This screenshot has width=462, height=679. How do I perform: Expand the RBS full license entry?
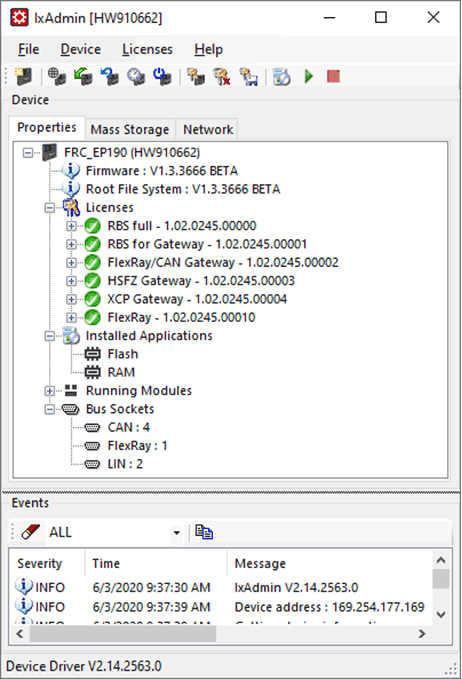pyautogui.click(x=71, y=226)
